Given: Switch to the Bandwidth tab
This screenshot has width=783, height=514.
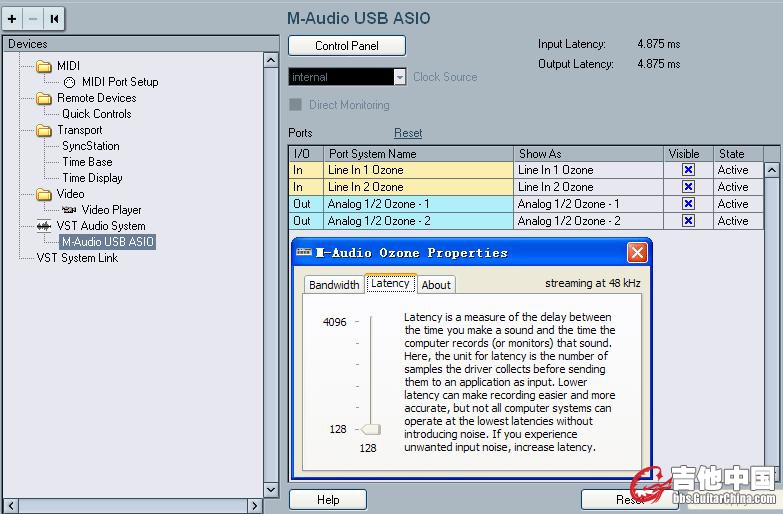Looking at the screenshot, I should coord(334,285).
